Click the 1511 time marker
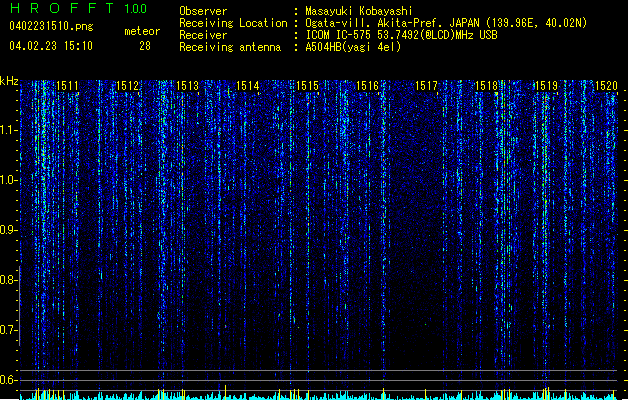The image size is (629, 400). tap(67, 86)
